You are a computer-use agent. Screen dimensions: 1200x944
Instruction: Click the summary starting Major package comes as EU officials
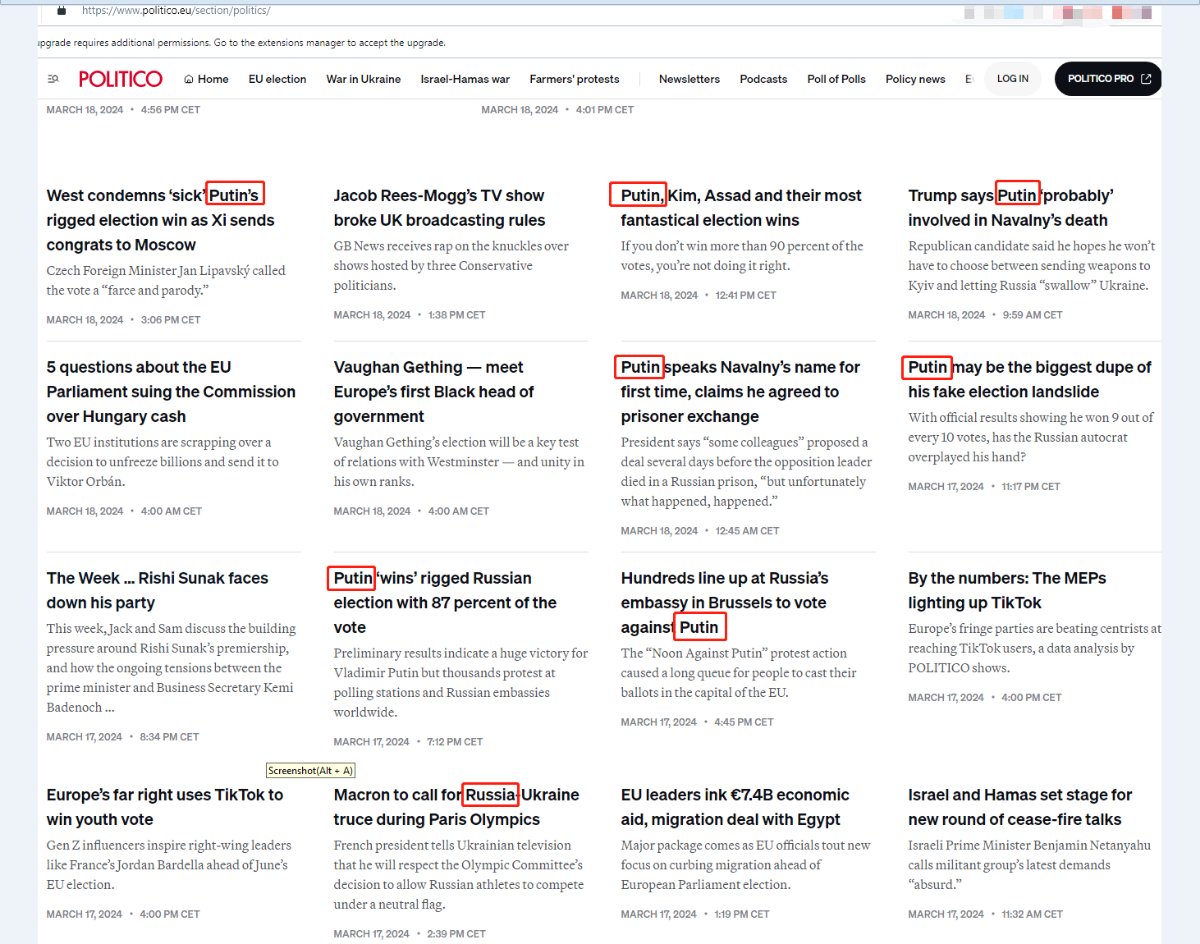pyautogui.click(x=746, y=865)
